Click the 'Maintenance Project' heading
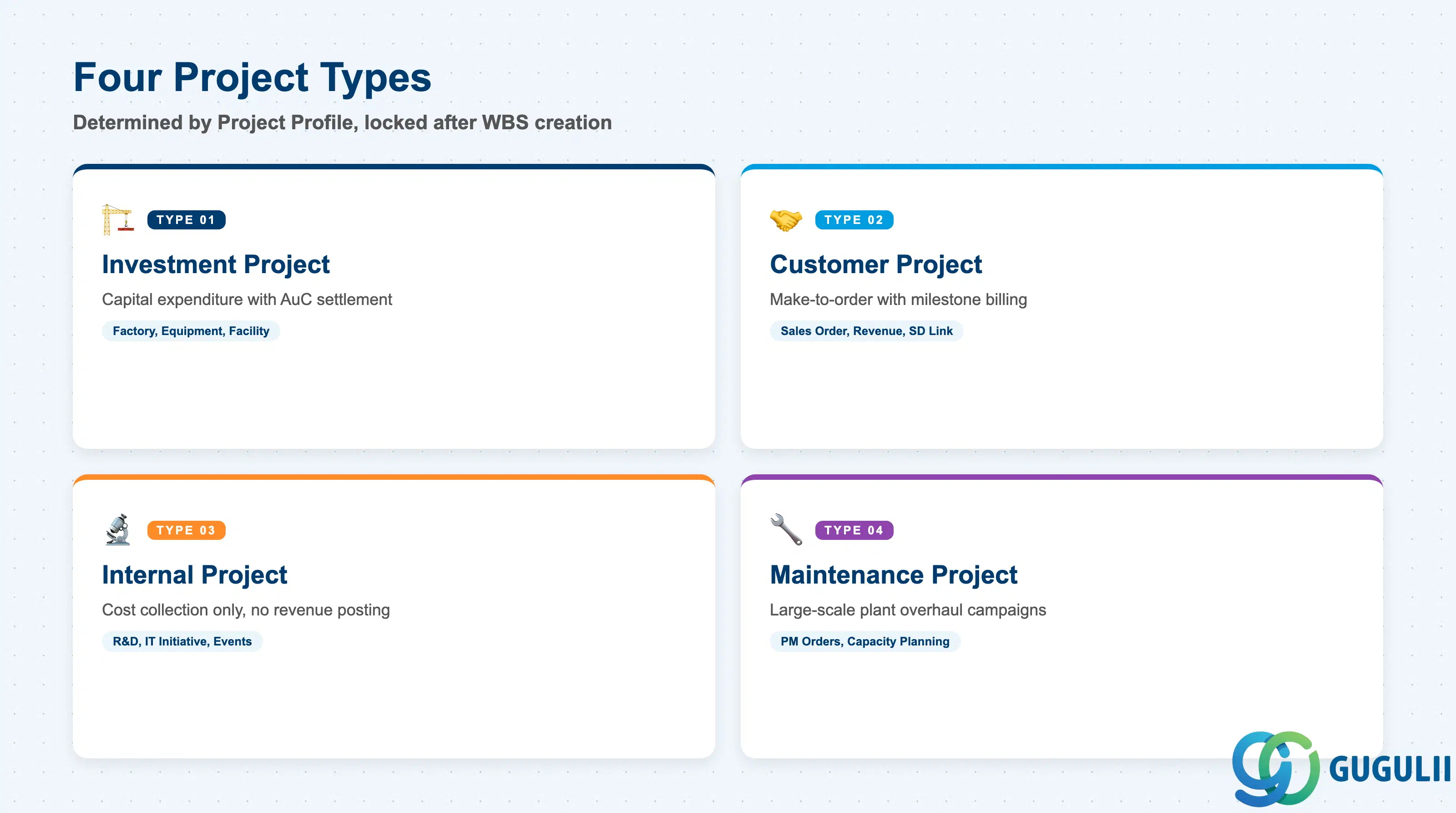Viewport: 1456px width, 813px height. pyautogui.click(x=893, y=575)
